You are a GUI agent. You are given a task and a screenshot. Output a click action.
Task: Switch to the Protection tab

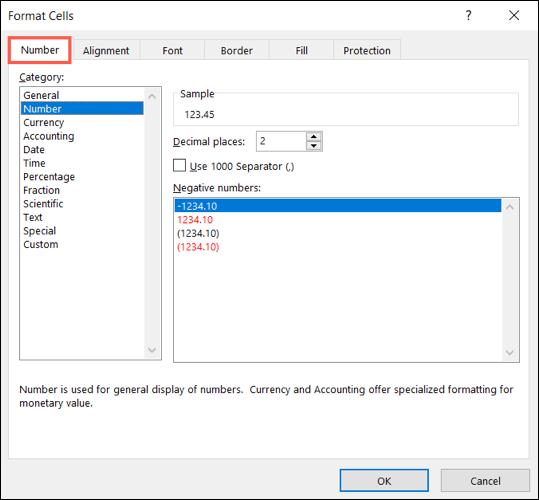tap(367, 51)
